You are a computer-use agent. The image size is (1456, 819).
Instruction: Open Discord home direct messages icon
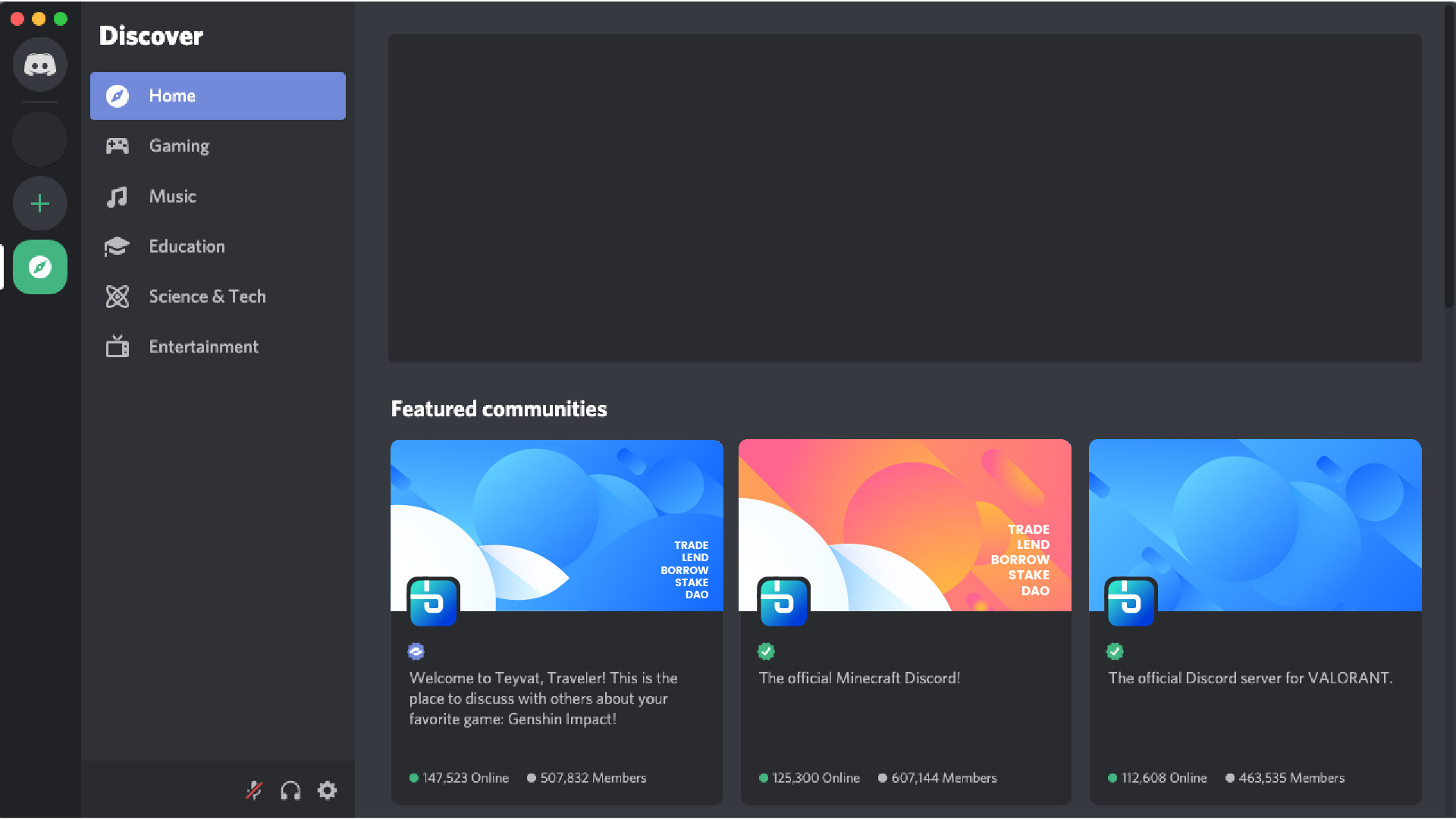coord(39,64)
